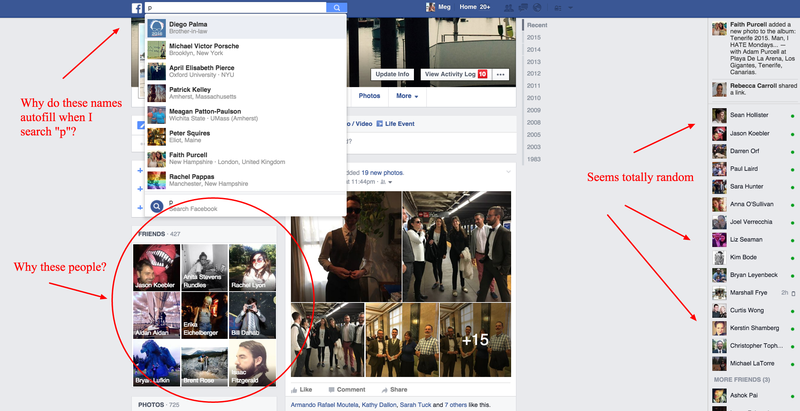Select Faith Purcell search suggestion
This screenshot has height=411, width=800.
[x=245, y=159]
